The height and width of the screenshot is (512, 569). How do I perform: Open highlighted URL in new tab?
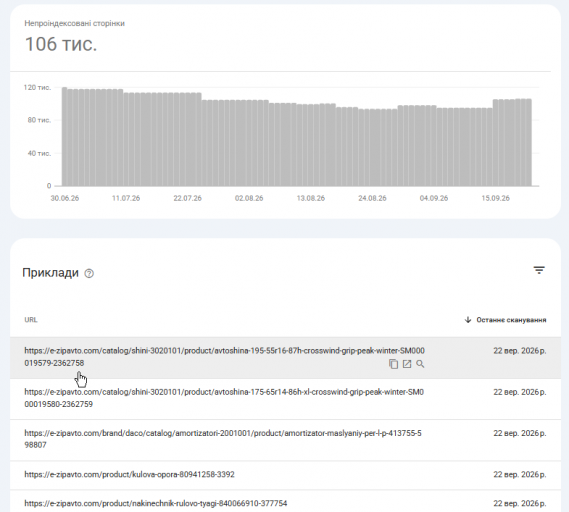click(407, 364)
